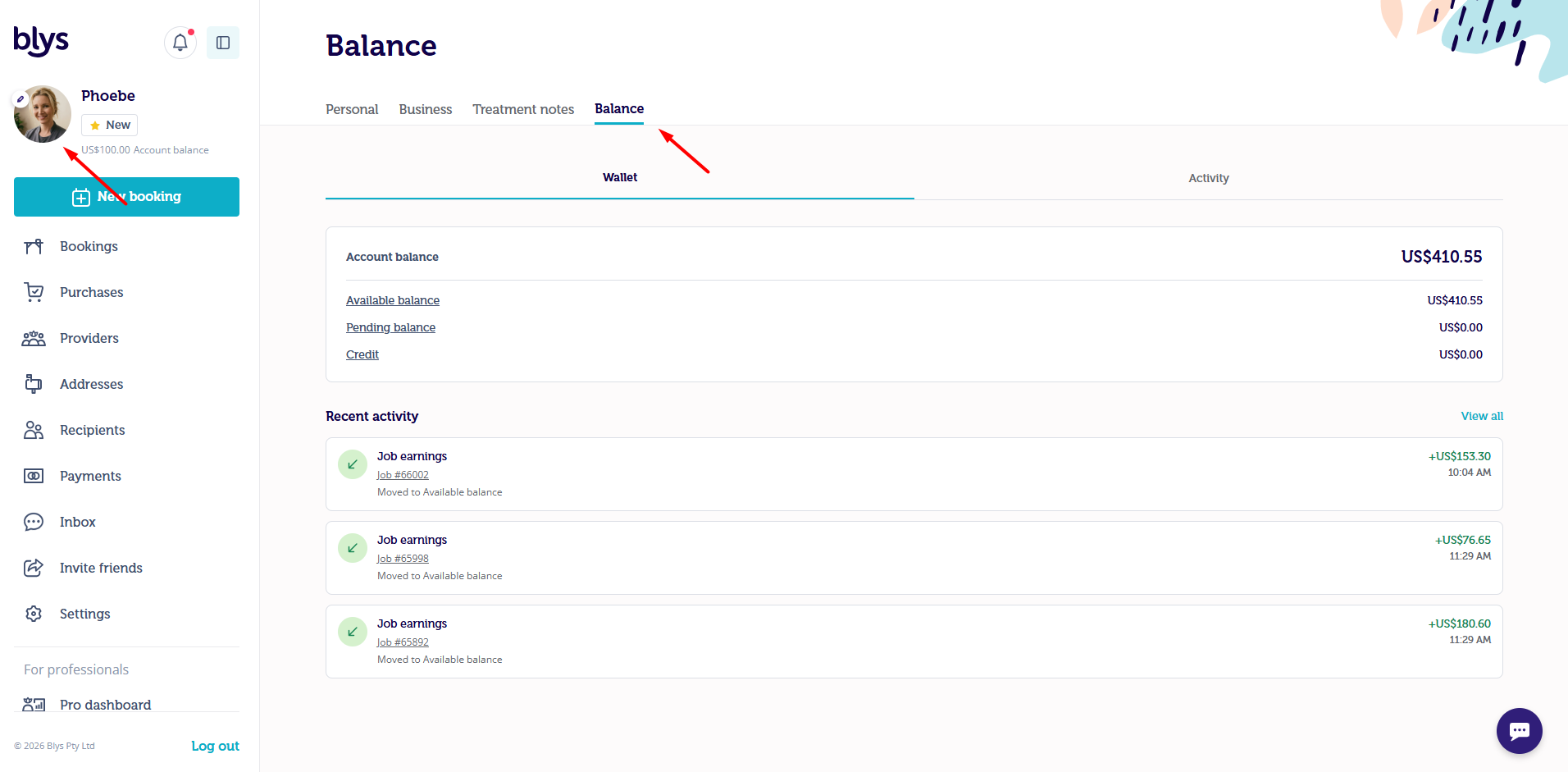The image size is (1568, 772).
Task: Switch to the Activity sub-tab
Action: tap(1209, 178)
